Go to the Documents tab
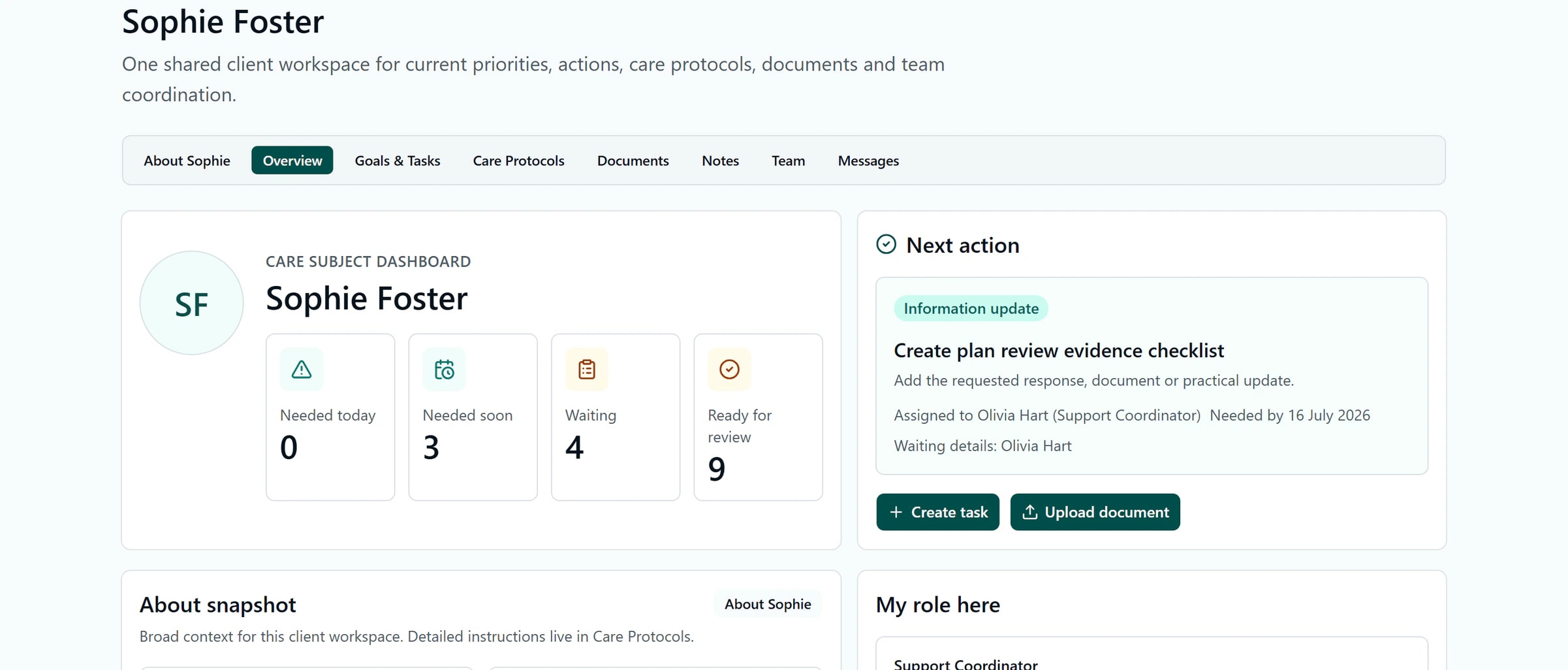 click(633, 161)
